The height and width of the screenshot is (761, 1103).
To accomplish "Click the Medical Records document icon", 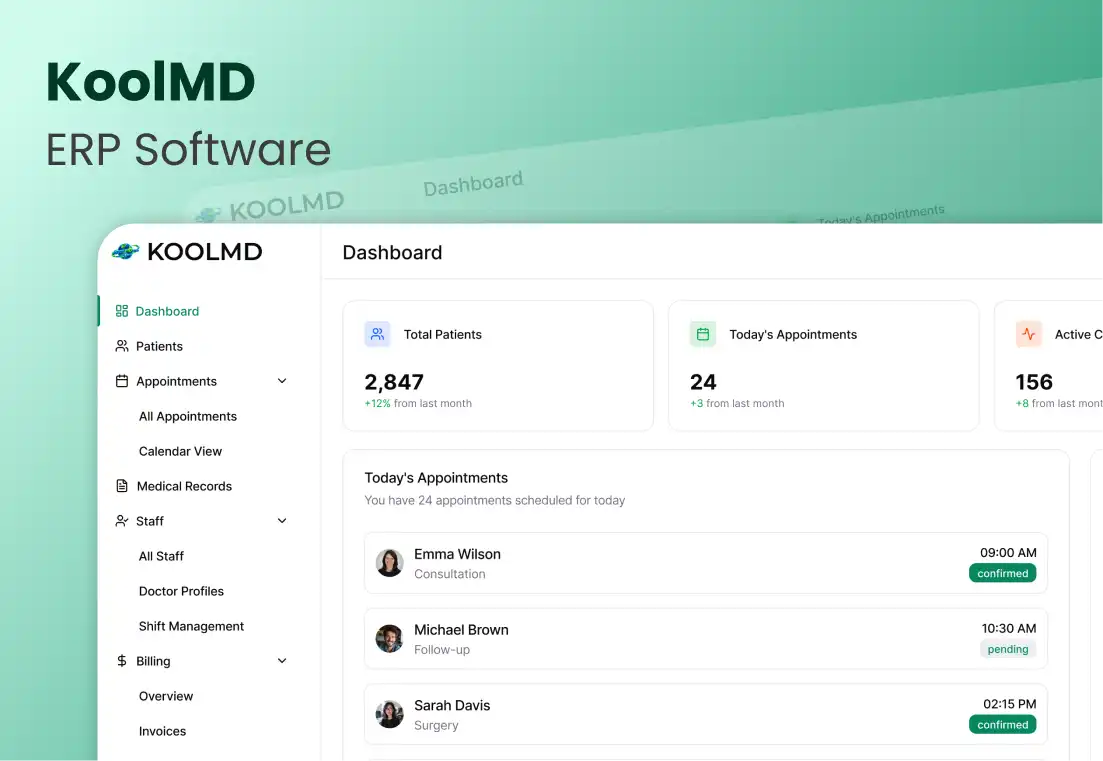I will coord(122,486).
